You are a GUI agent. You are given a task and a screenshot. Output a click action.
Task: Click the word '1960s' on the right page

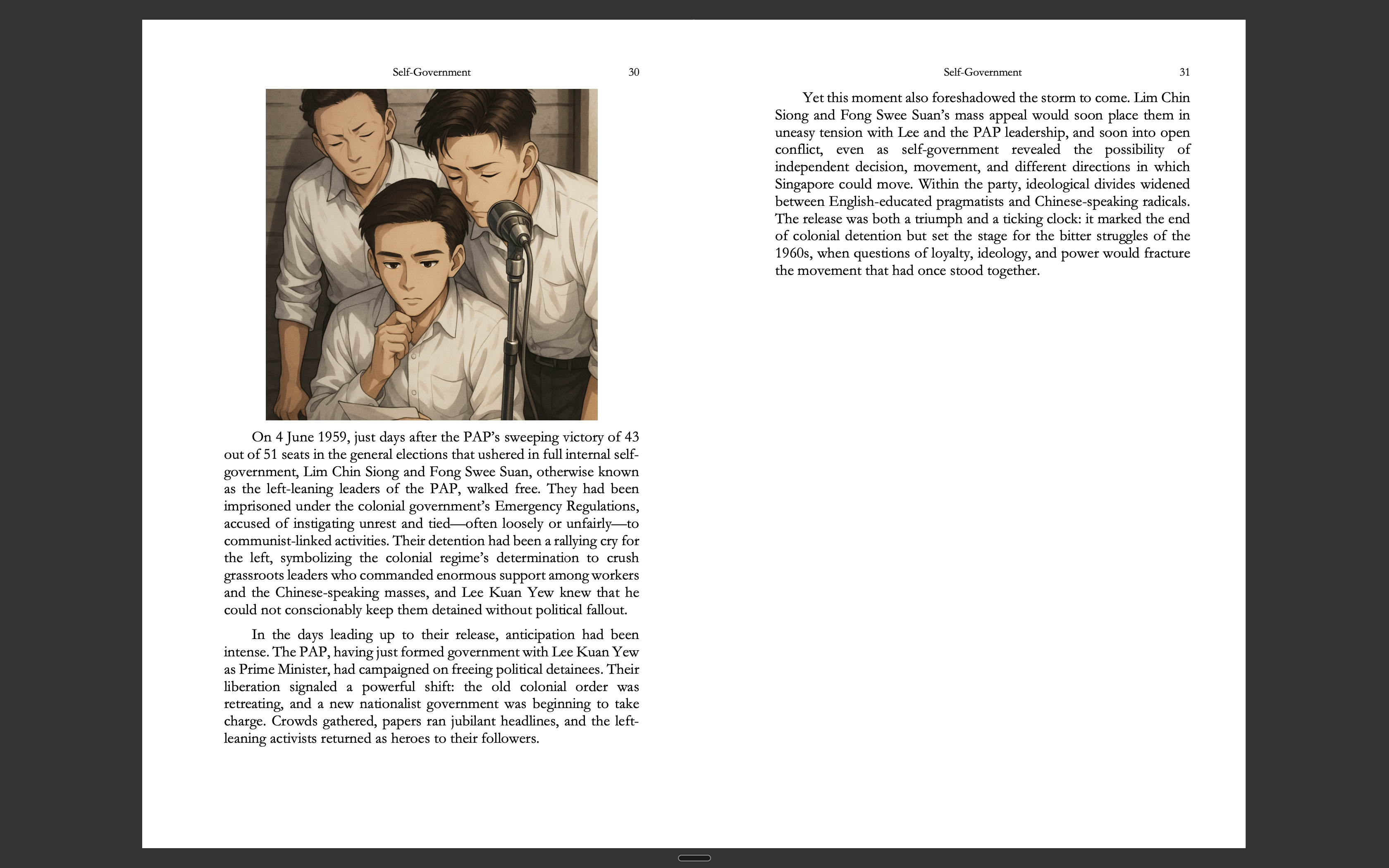792,253
